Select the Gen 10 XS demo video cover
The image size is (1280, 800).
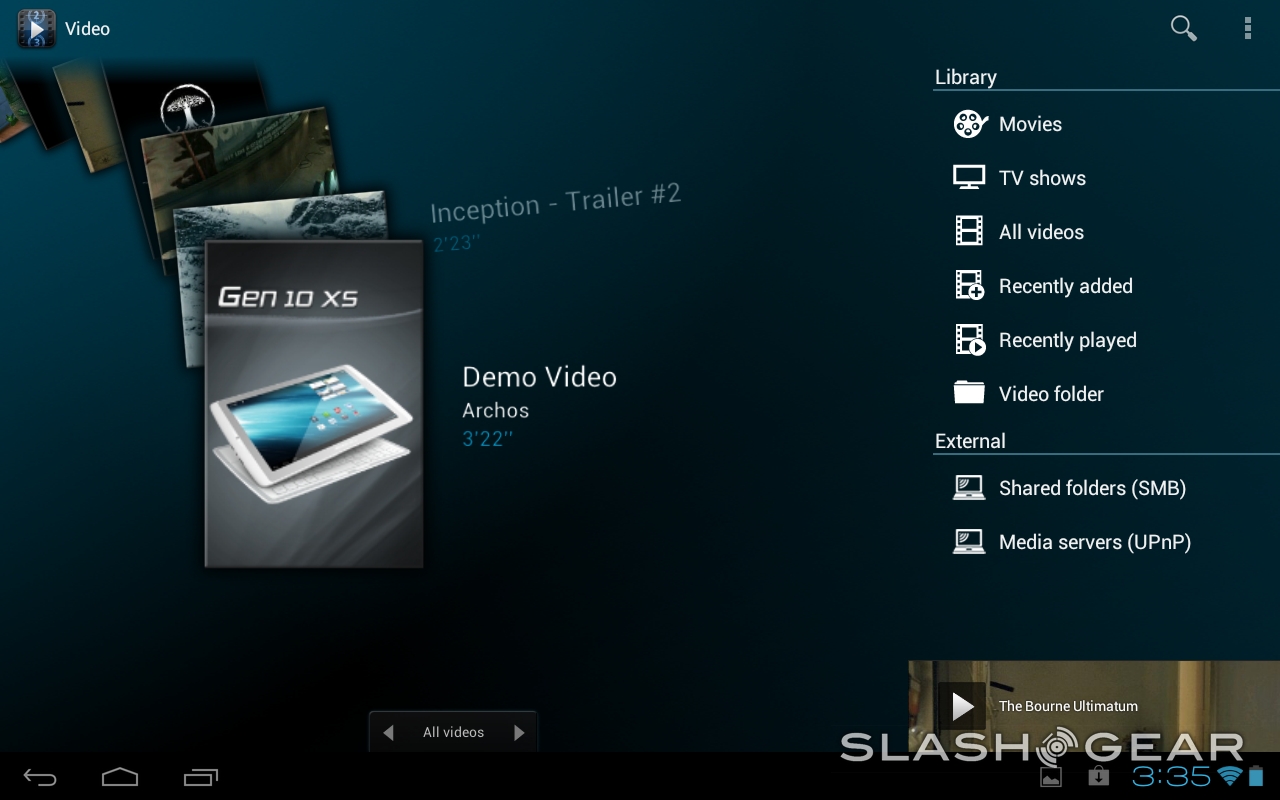tap(314, 404)
